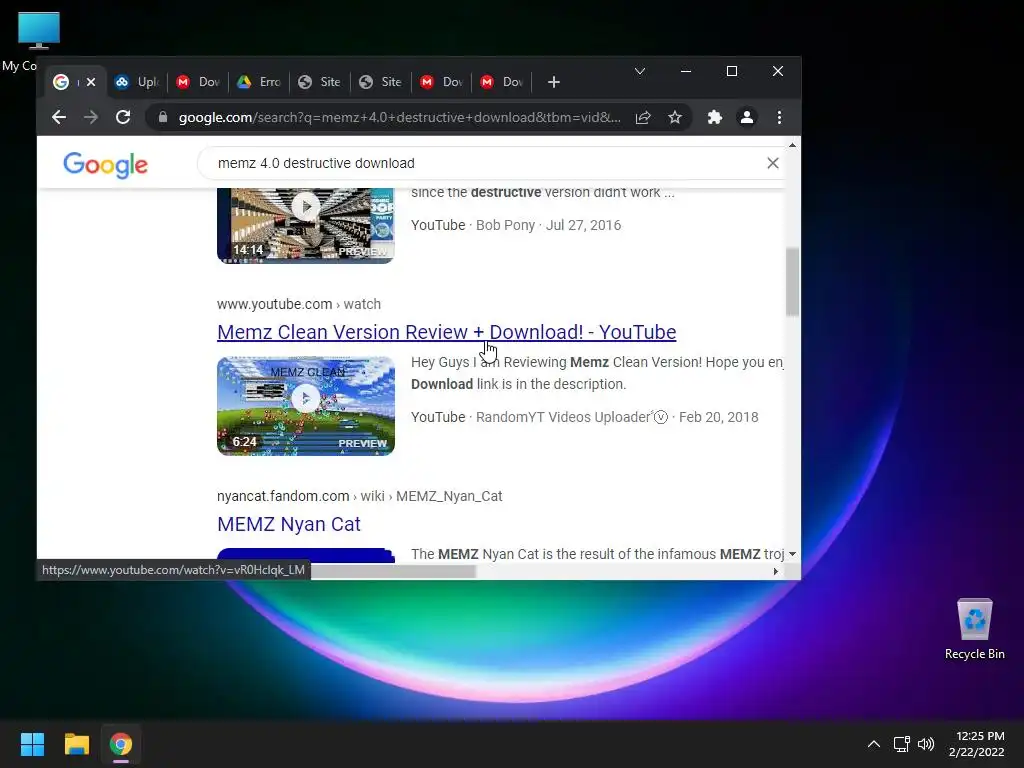
Task: Click the 'Feb 20, 2018' date
Action: tap(718, 417)
